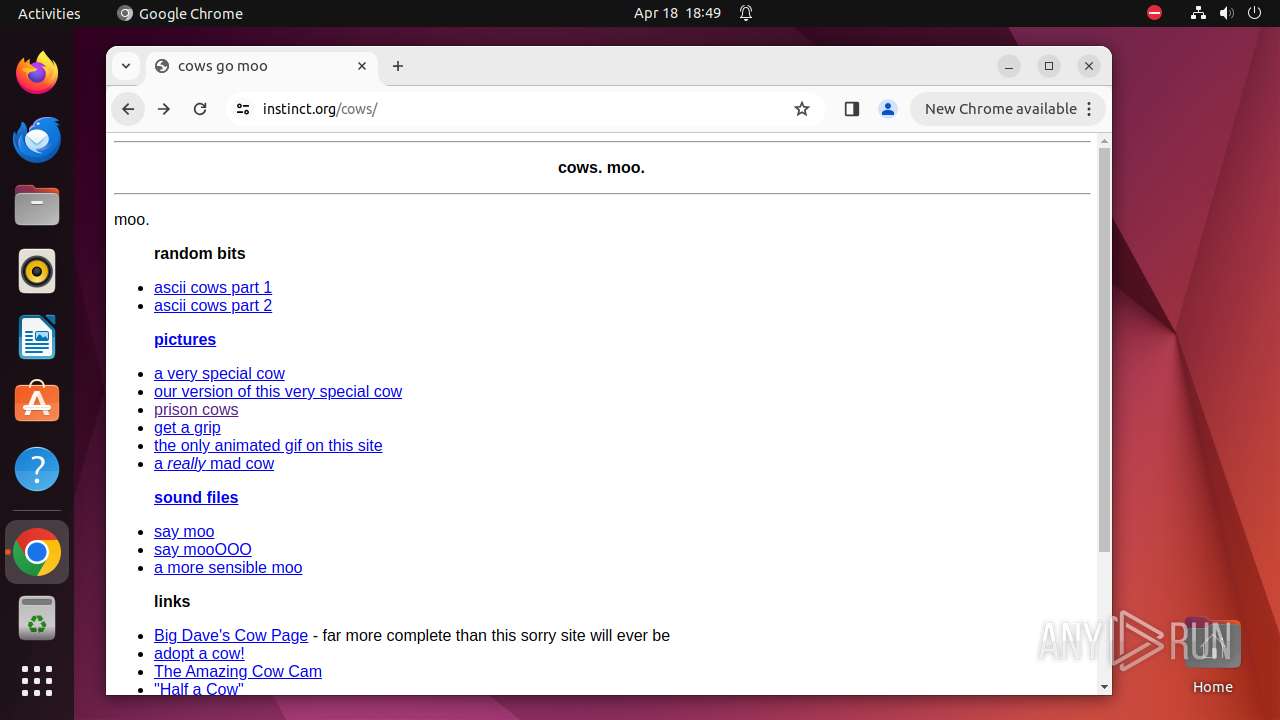Open get a grip link
The width and height of the screenshot is (1280, 720).
tap(187, 427)
